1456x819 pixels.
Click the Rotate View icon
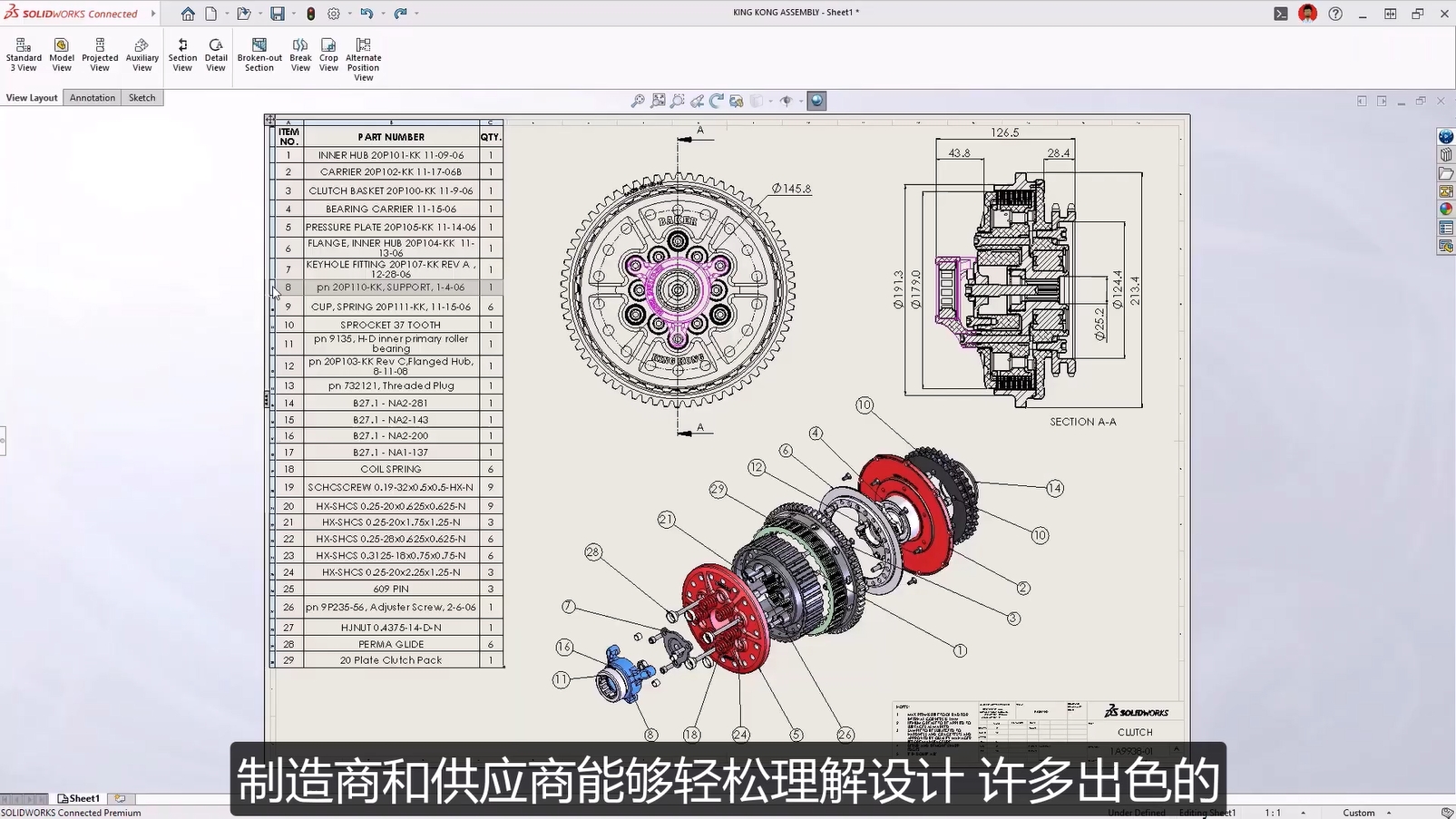click(716, 101)
